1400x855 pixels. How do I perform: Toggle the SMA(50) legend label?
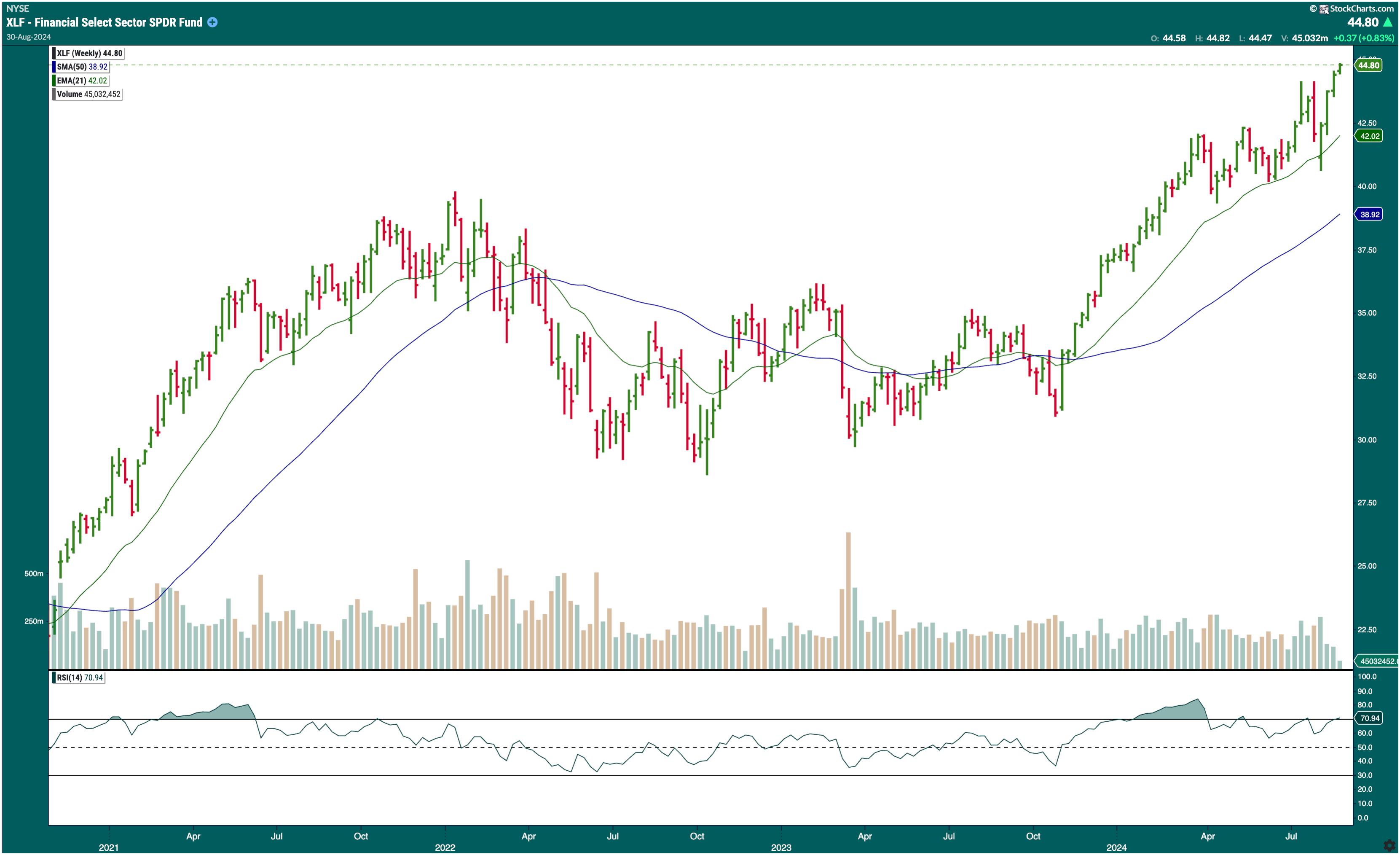(x=82, y=67)
